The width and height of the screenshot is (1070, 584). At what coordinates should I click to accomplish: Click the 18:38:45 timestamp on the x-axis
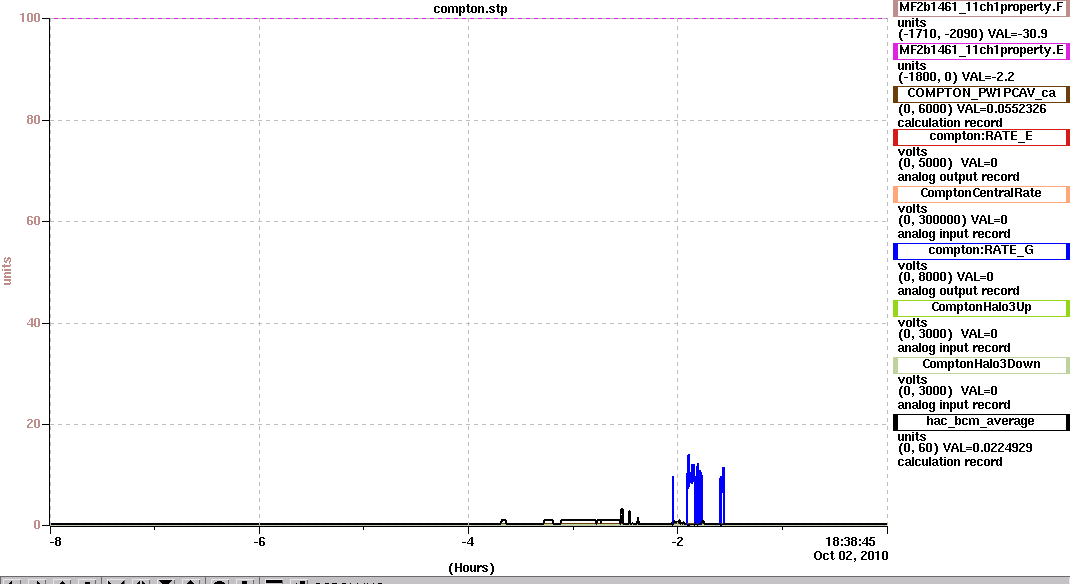coord(850,542)
